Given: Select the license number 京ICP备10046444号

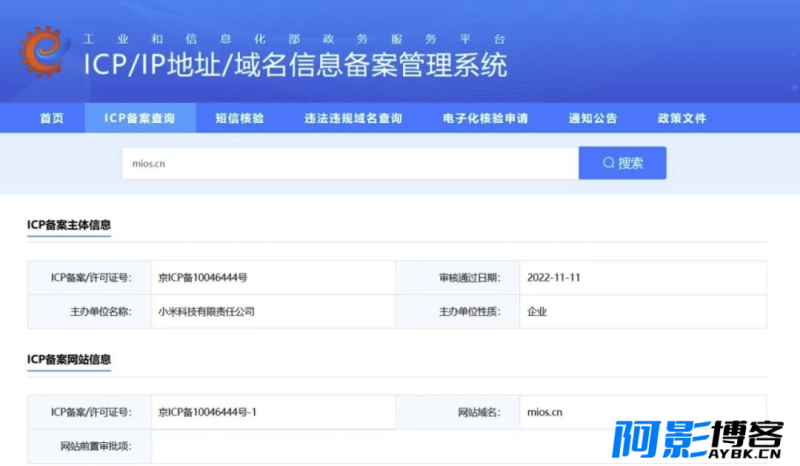Looking at the screenshot, I should click(x=203, y=278).
